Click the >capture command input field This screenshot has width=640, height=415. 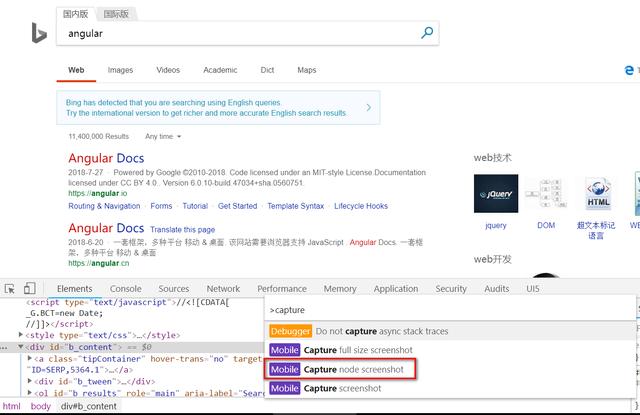[x=450, y=310]
